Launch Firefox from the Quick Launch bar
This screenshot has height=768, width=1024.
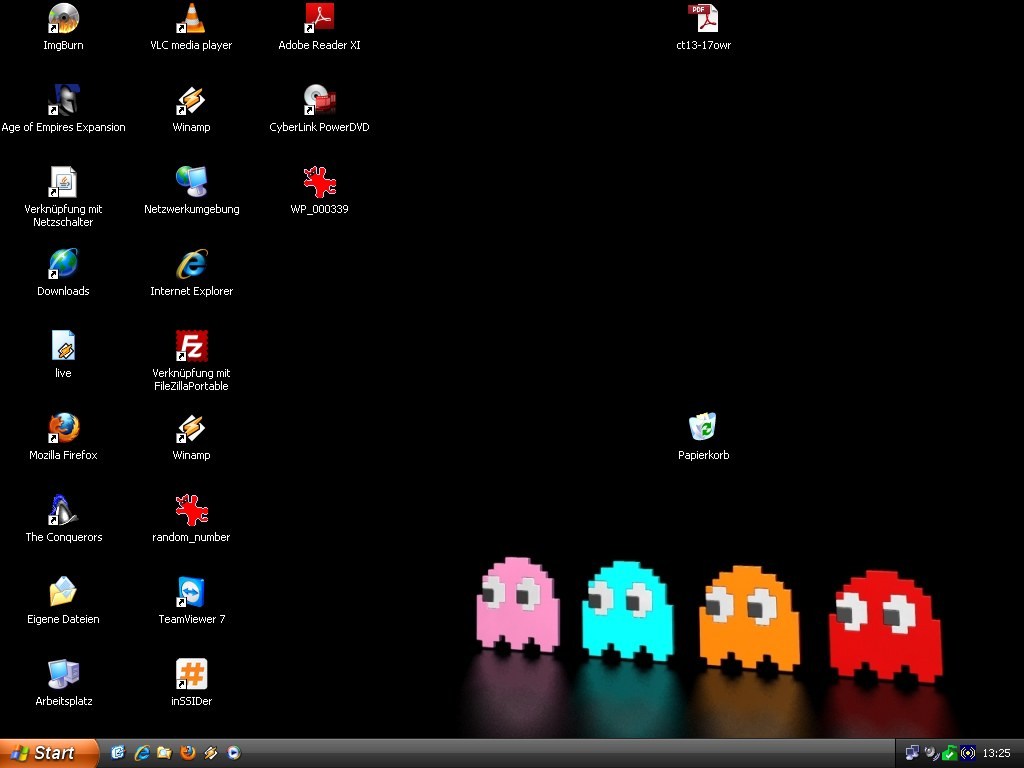[x=187, y=753]
